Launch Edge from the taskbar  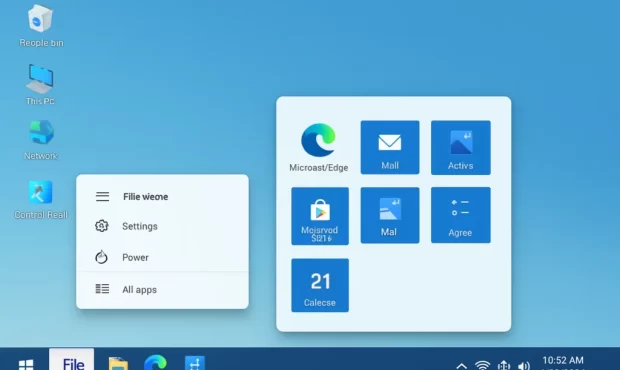(x=155, y=362)
